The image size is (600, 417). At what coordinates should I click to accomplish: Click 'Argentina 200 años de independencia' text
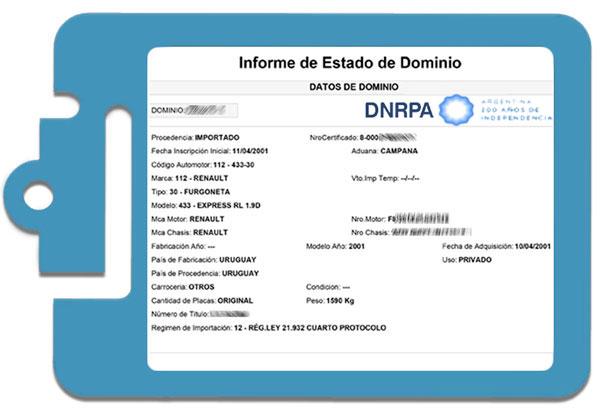click(516, 110)
